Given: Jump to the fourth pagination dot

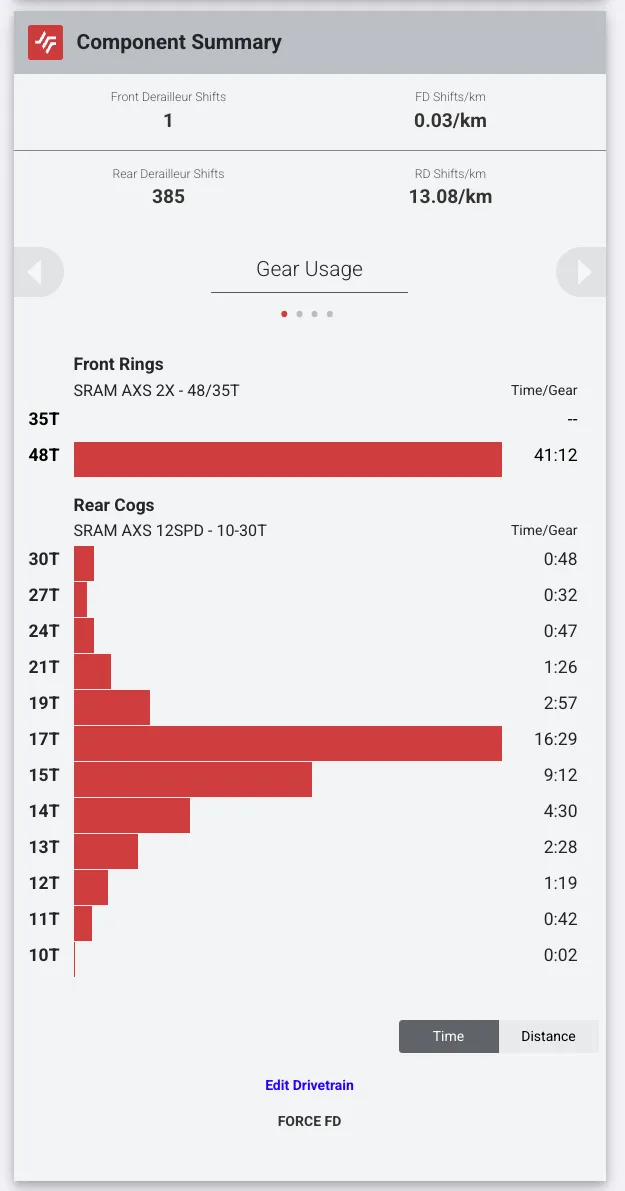Looking at the screenshot, I should pos(330,314).
